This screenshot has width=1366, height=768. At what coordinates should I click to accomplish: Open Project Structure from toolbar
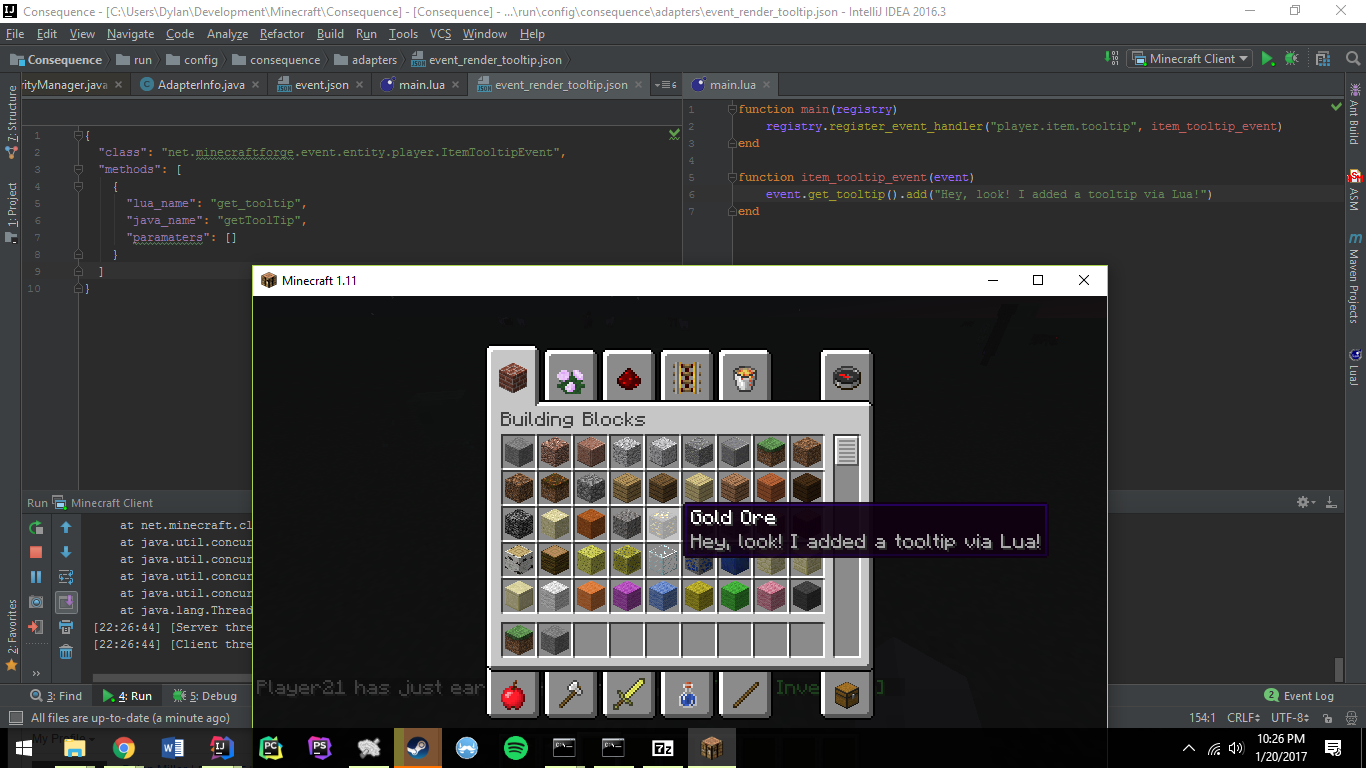(x=1323, y=59)
